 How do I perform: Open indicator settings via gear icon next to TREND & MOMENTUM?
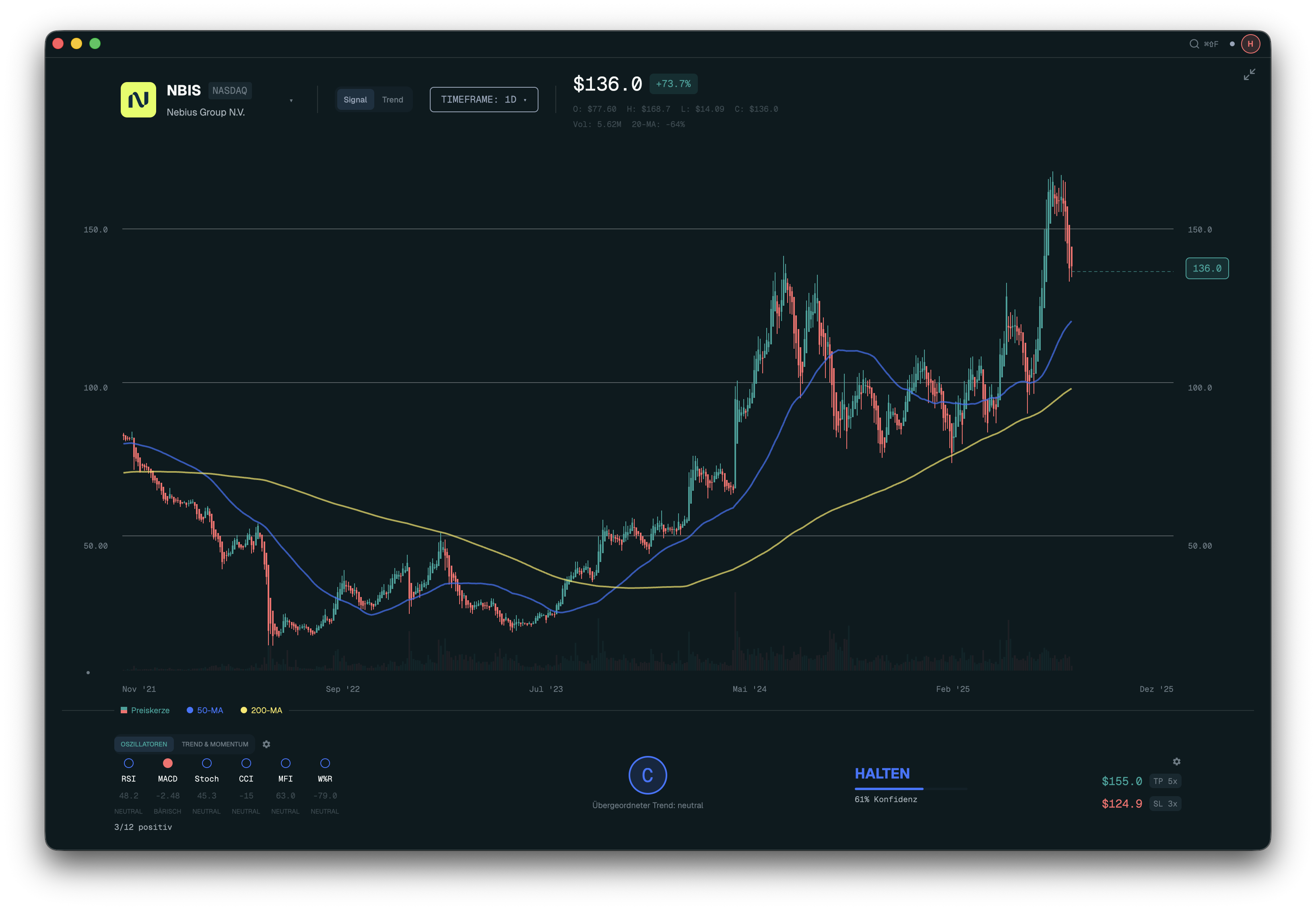click(266, 744)
